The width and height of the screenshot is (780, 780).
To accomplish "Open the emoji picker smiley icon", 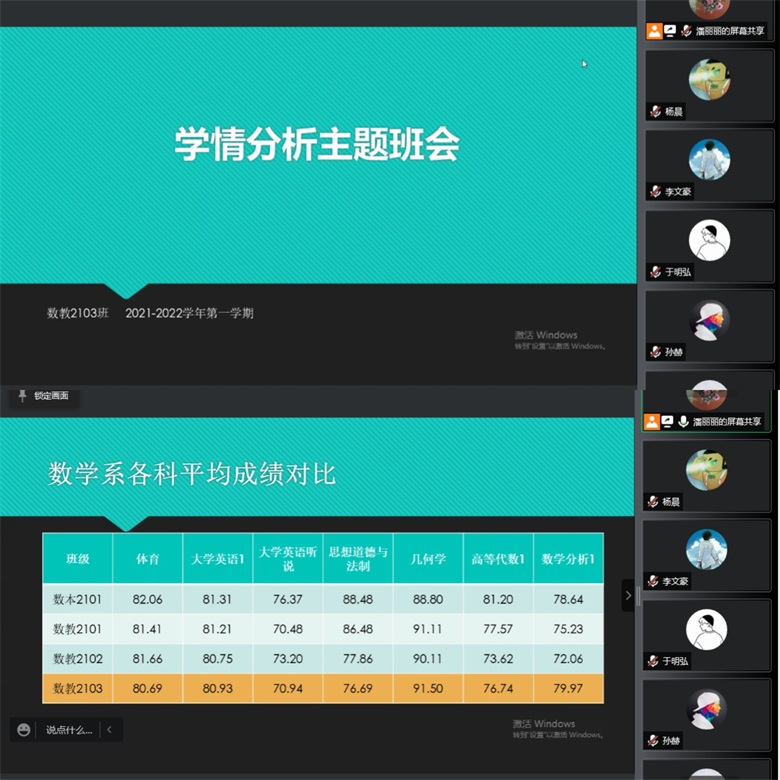I will pyautogui.click(x=24, y=730).
